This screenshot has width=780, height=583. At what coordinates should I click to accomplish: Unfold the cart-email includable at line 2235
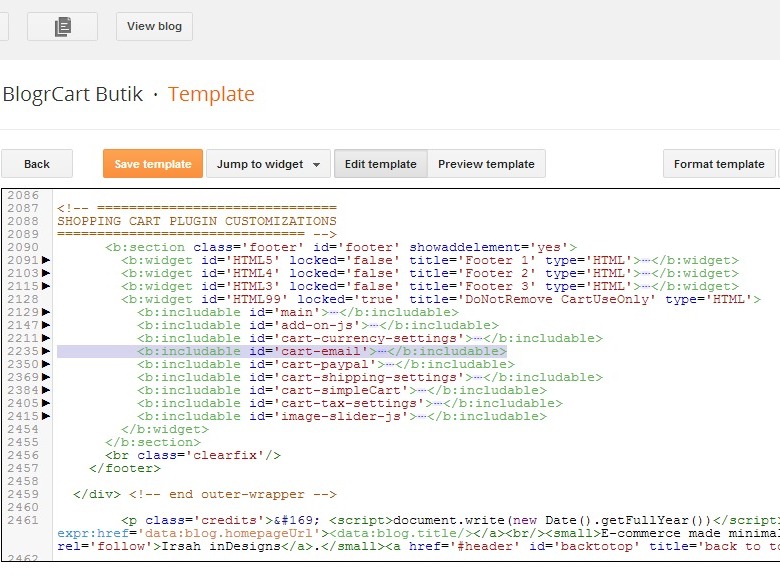(46, 352)
